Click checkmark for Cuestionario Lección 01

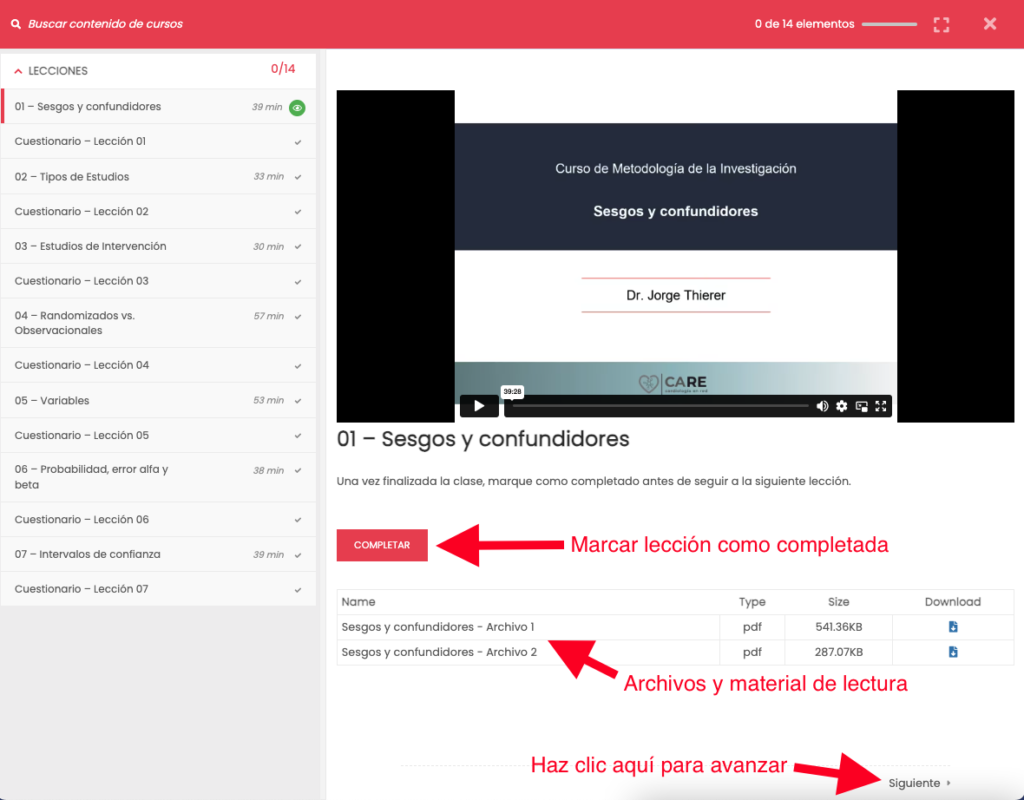coord(298,142)
